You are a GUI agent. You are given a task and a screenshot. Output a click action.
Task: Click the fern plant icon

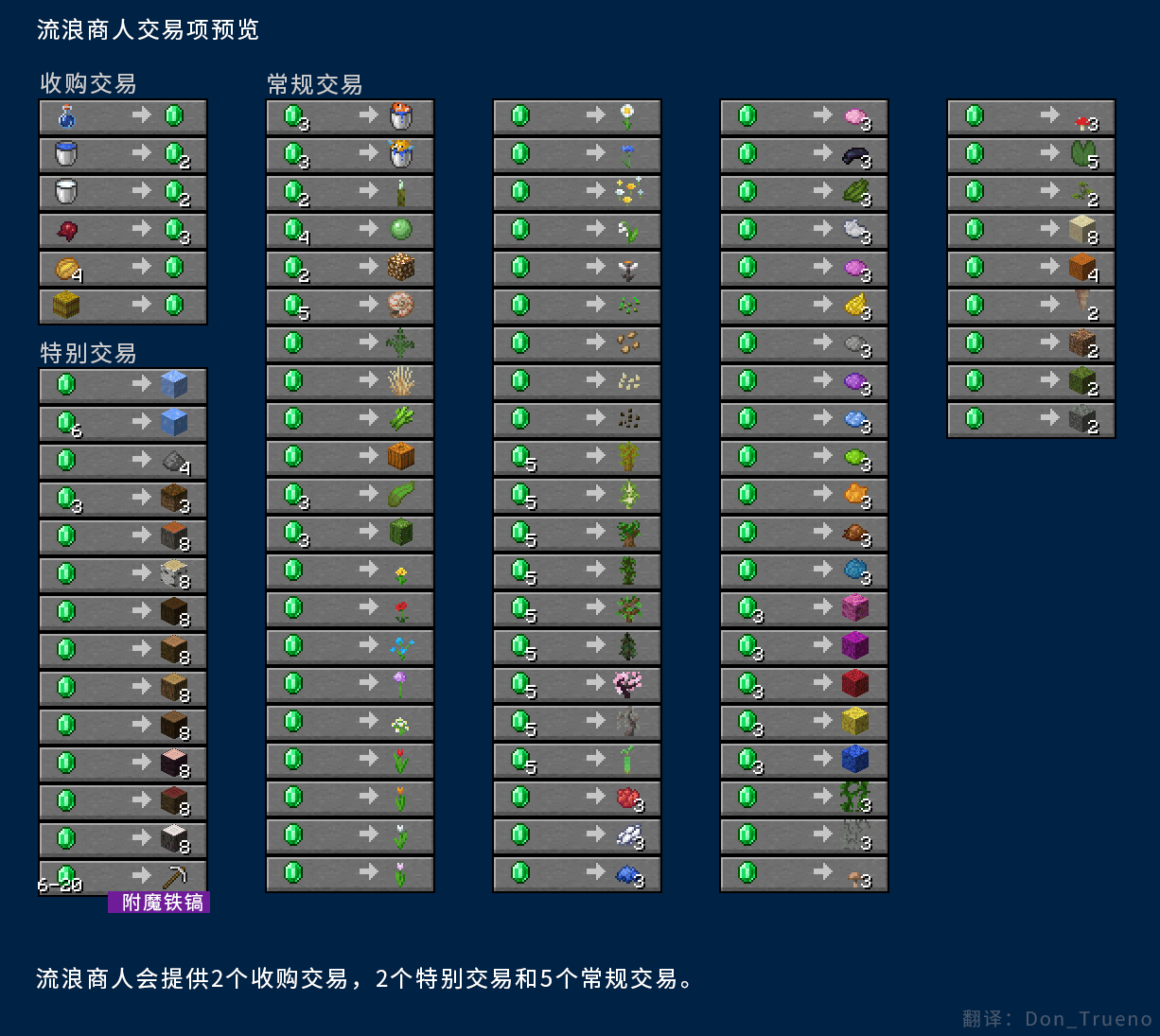[400, 343]
